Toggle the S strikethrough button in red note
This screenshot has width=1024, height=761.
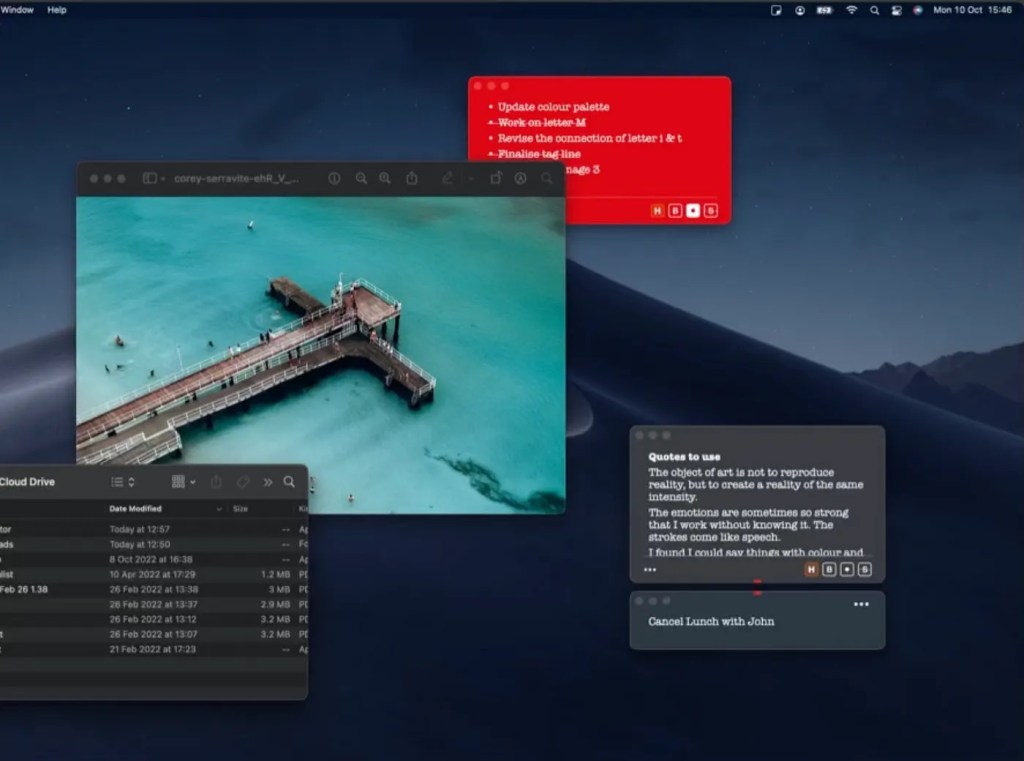tap(711, 210)
